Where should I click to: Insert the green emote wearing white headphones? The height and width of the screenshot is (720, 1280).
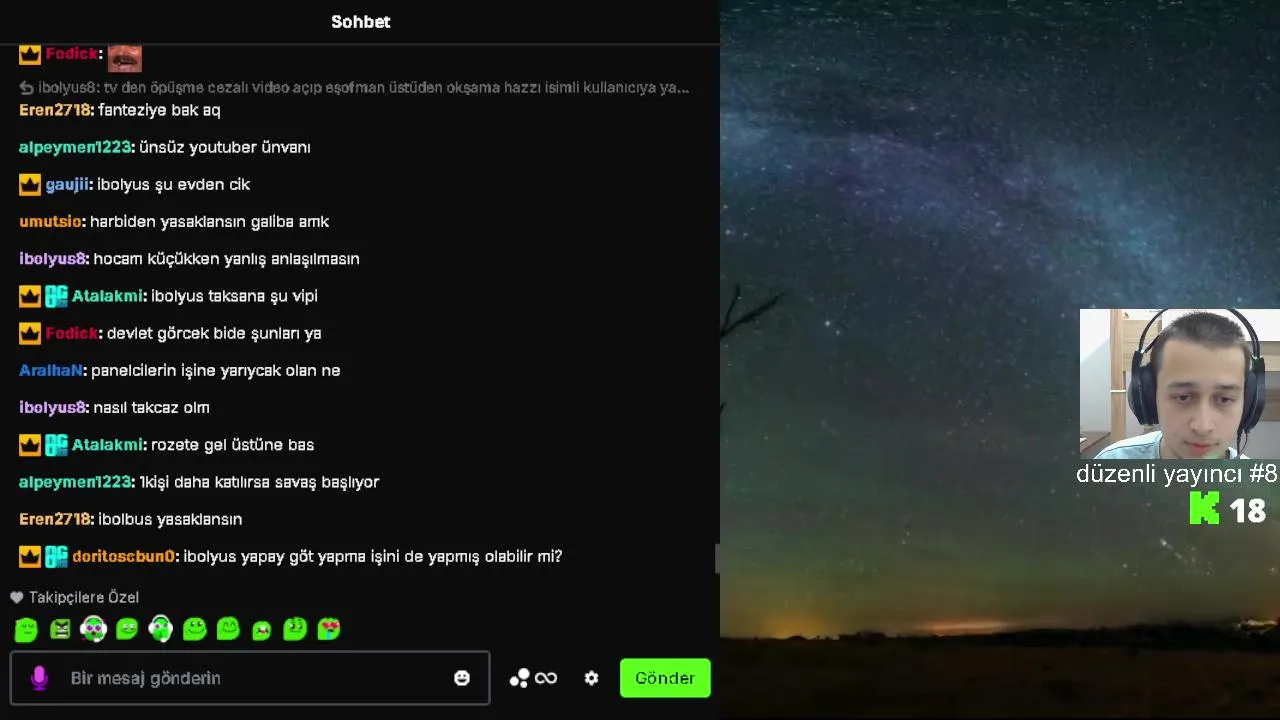[160, 629]
